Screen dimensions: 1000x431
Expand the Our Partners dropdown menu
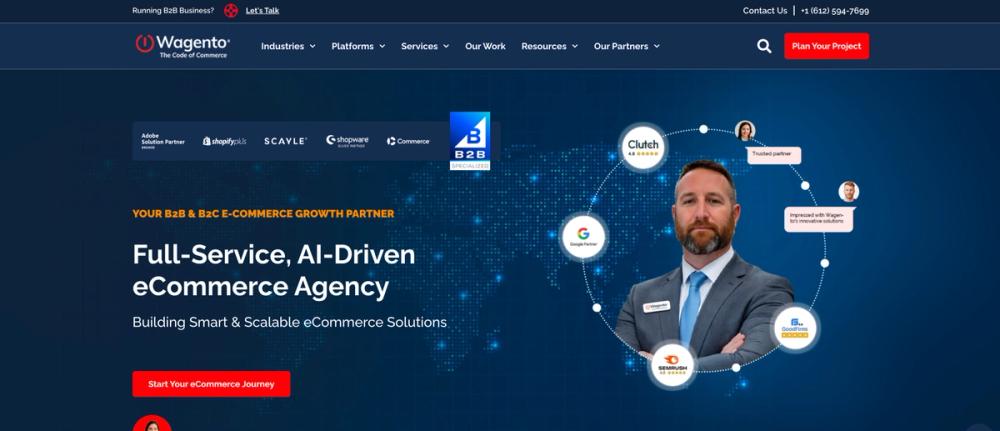[627, 46]
